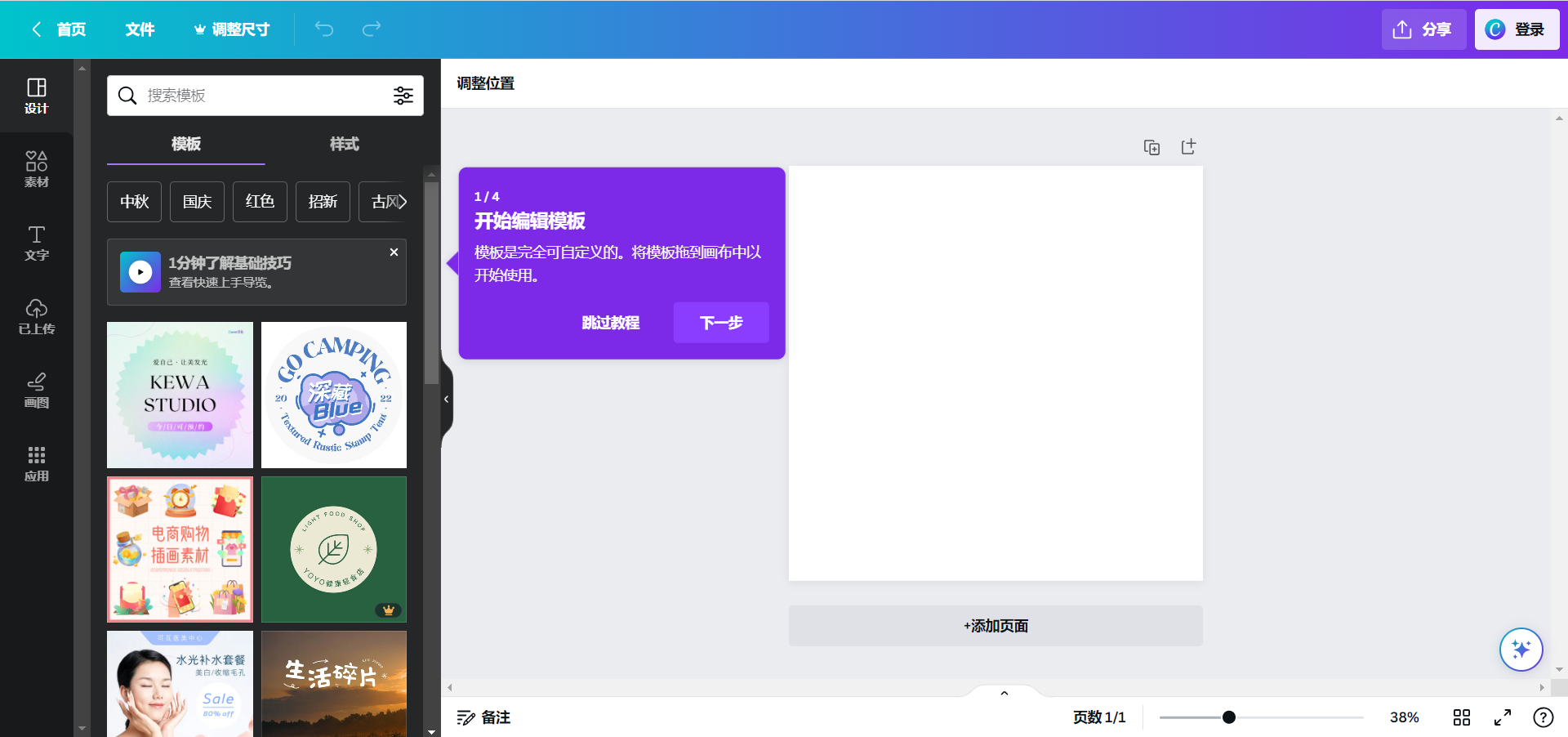Toggle the grid view of pages
Image resolution: width=1568 pixels, height=737 pixels.
tap(1461, 717)
